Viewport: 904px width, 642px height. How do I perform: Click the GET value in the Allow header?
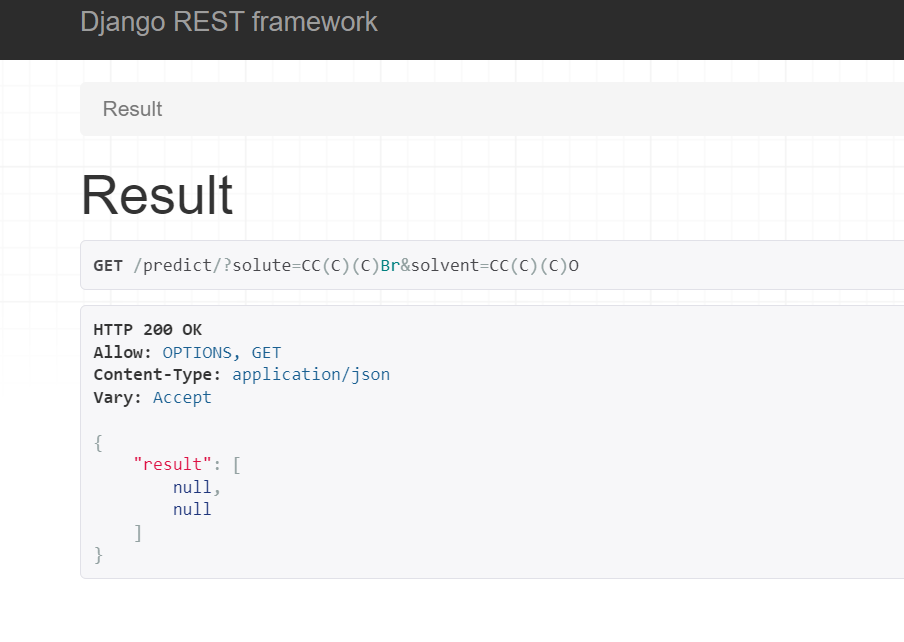tap(266, 352)
